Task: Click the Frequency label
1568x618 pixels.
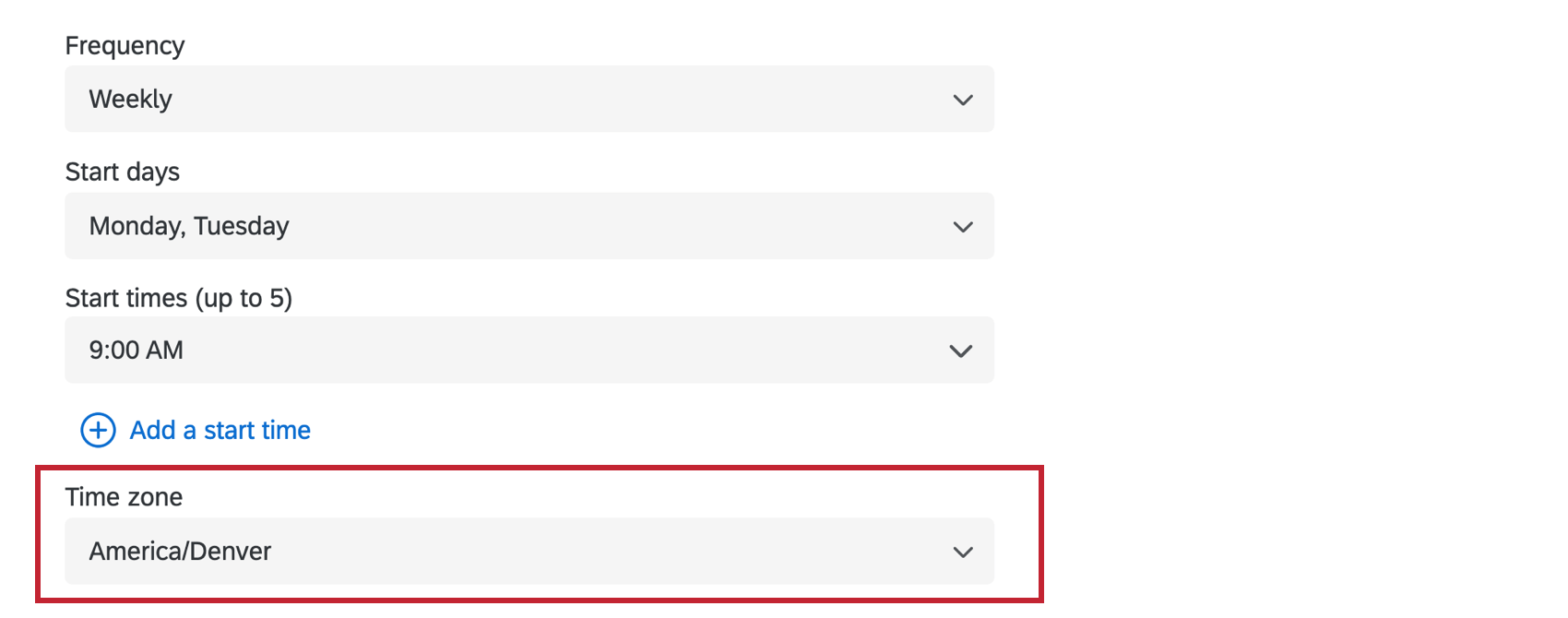Action: click(x=125, y=45)
